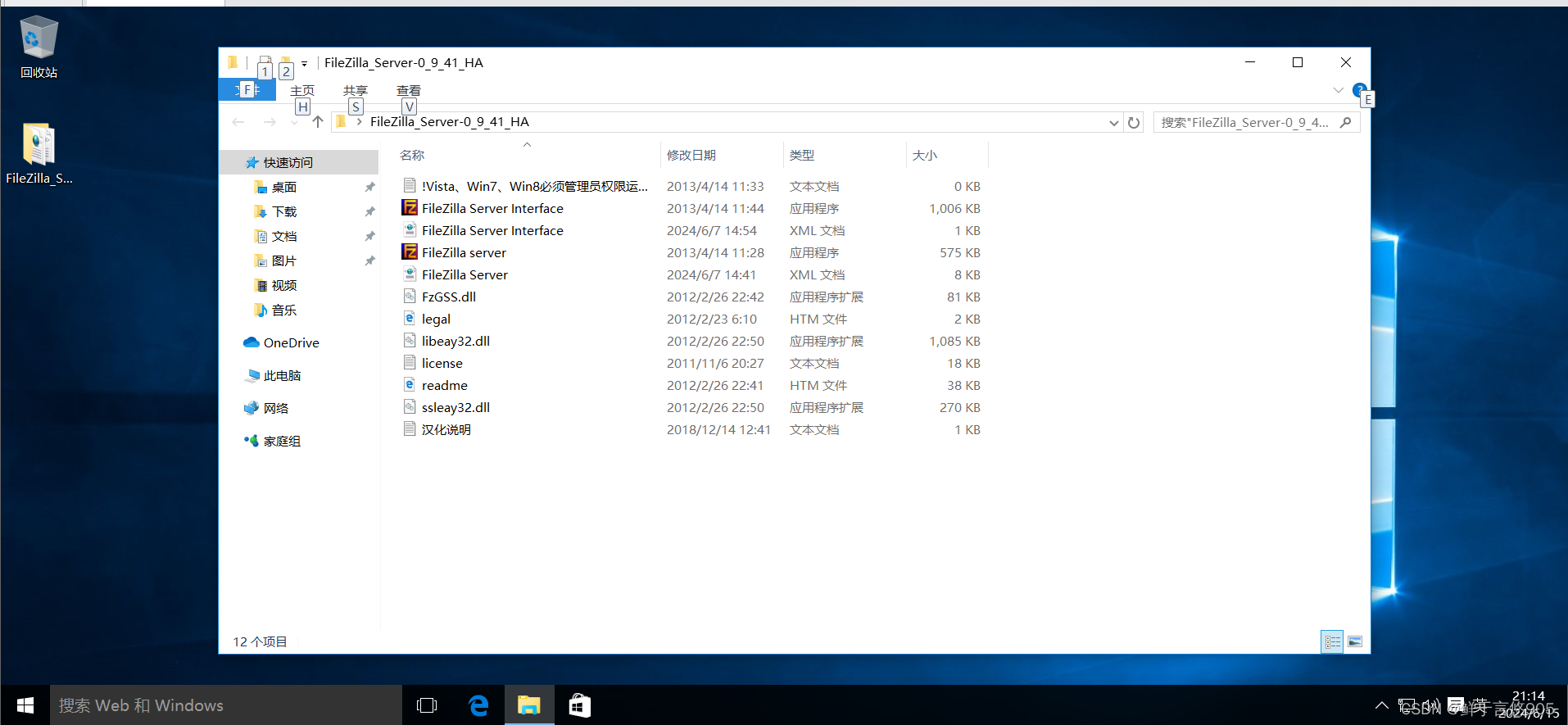The height and width of the screenshot is (725, 1568).
Task: Open the 查看 ribbon tab
Action: 409,90
